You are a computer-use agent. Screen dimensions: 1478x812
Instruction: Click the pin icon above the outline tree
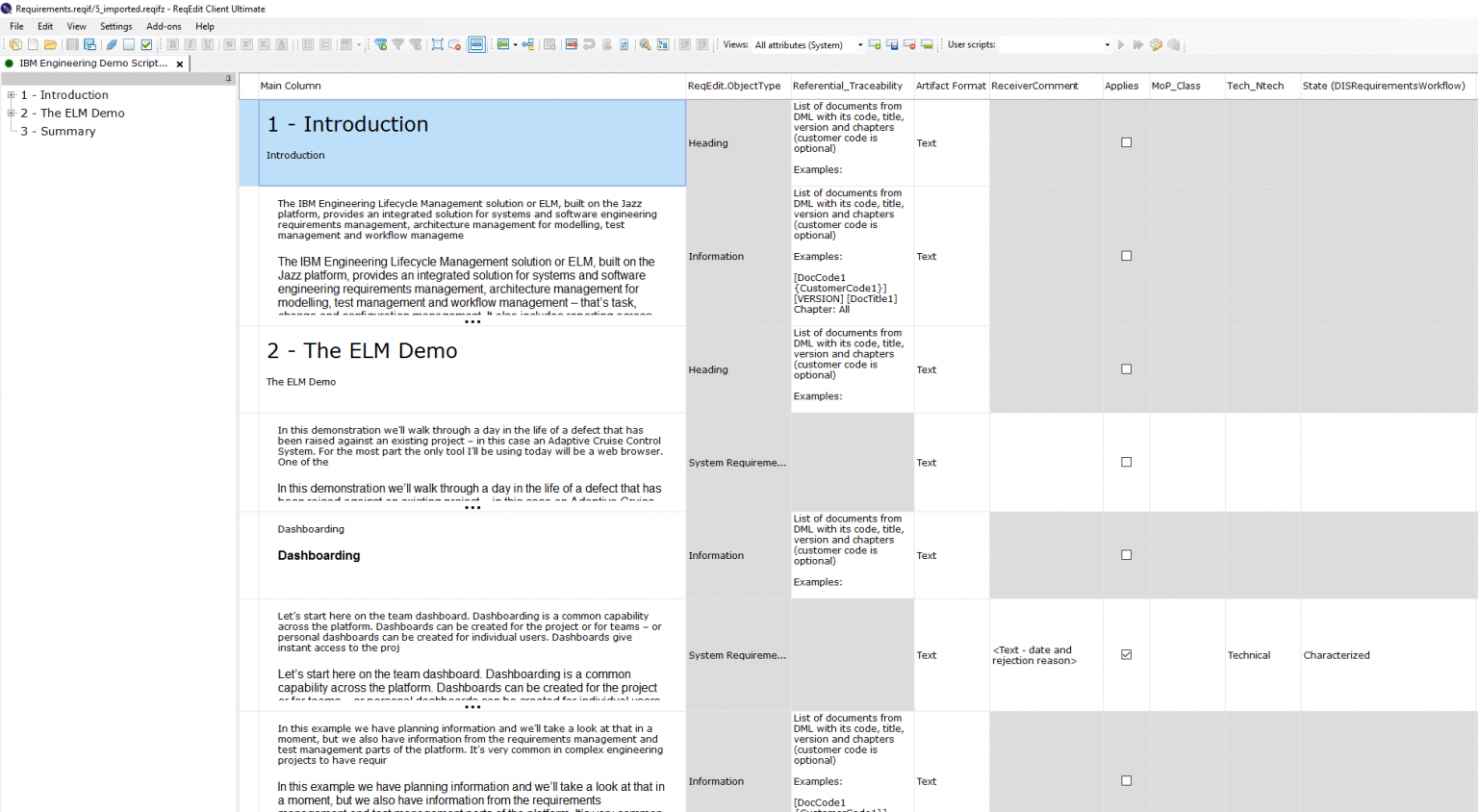[228, 79]
